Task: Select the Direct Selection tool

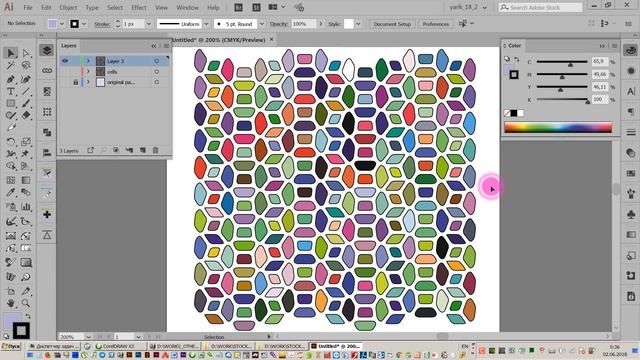Action: (x=26, y=53)
